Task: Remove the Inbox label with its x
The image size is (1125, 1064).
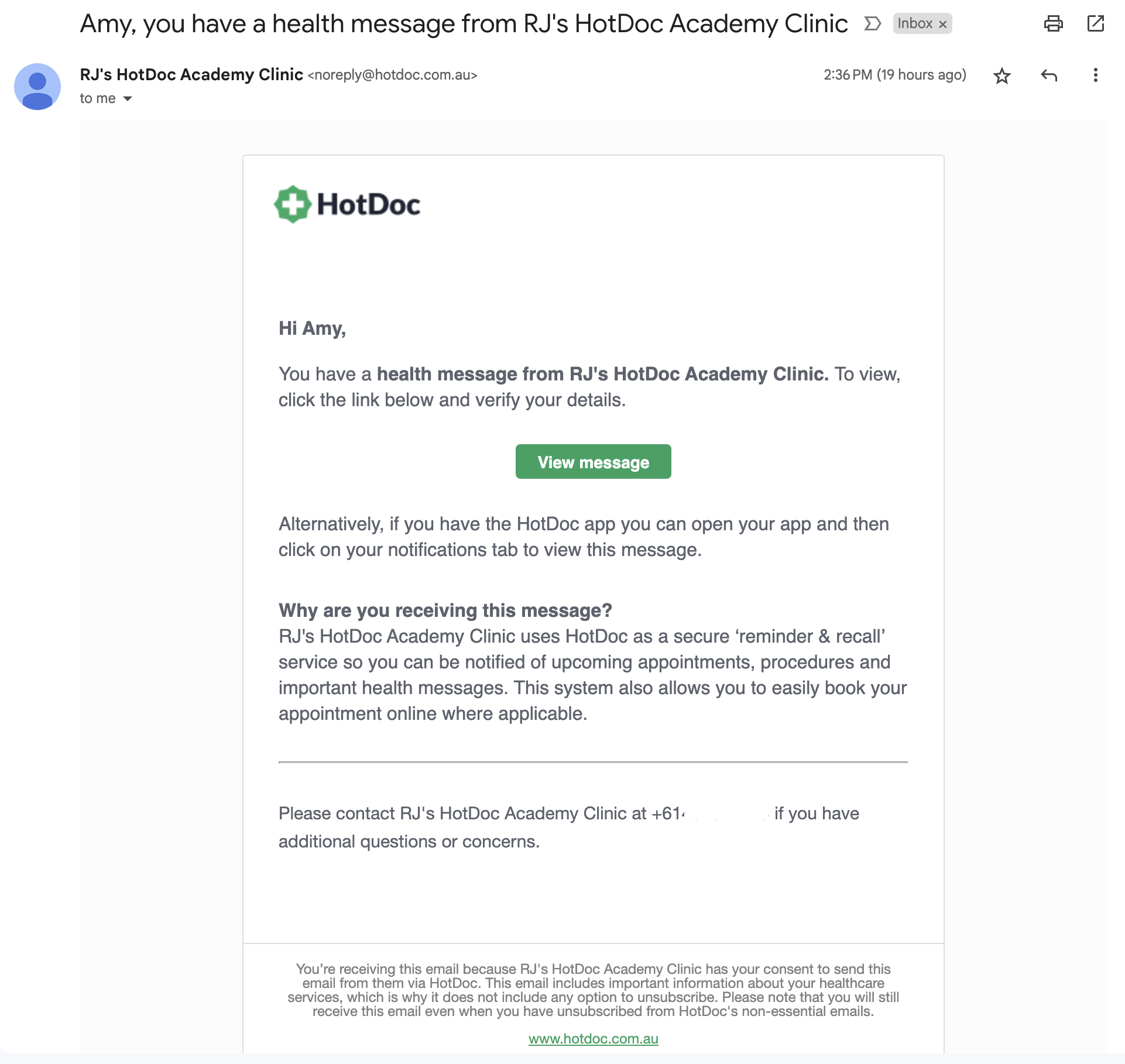Action: click(x=943, y=24)
